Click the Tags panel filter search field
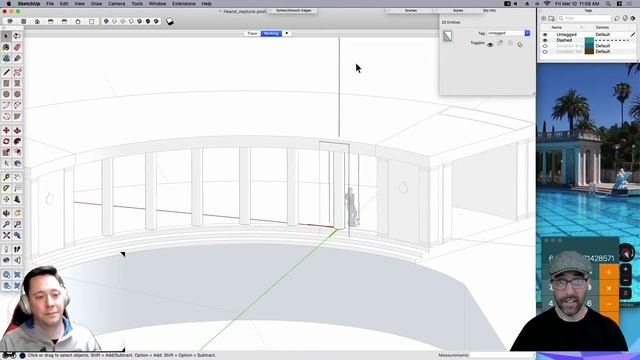This screenshot has height=360, width=640. 584,18
